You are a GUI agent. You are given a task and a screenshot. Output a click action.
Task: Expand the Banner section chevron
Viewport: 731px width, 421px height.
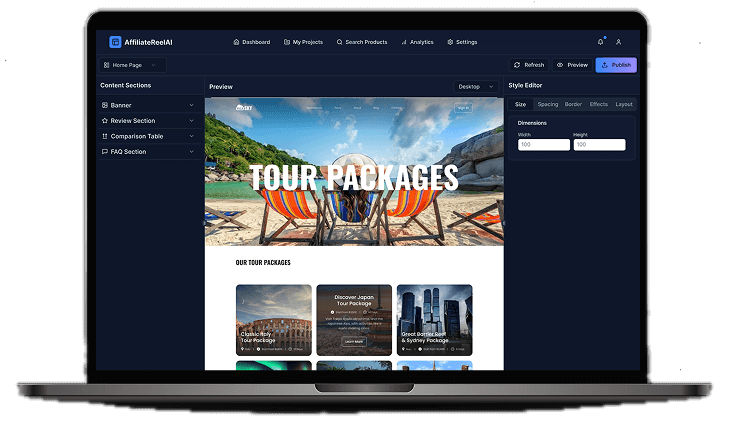click(x=191, y=105)
